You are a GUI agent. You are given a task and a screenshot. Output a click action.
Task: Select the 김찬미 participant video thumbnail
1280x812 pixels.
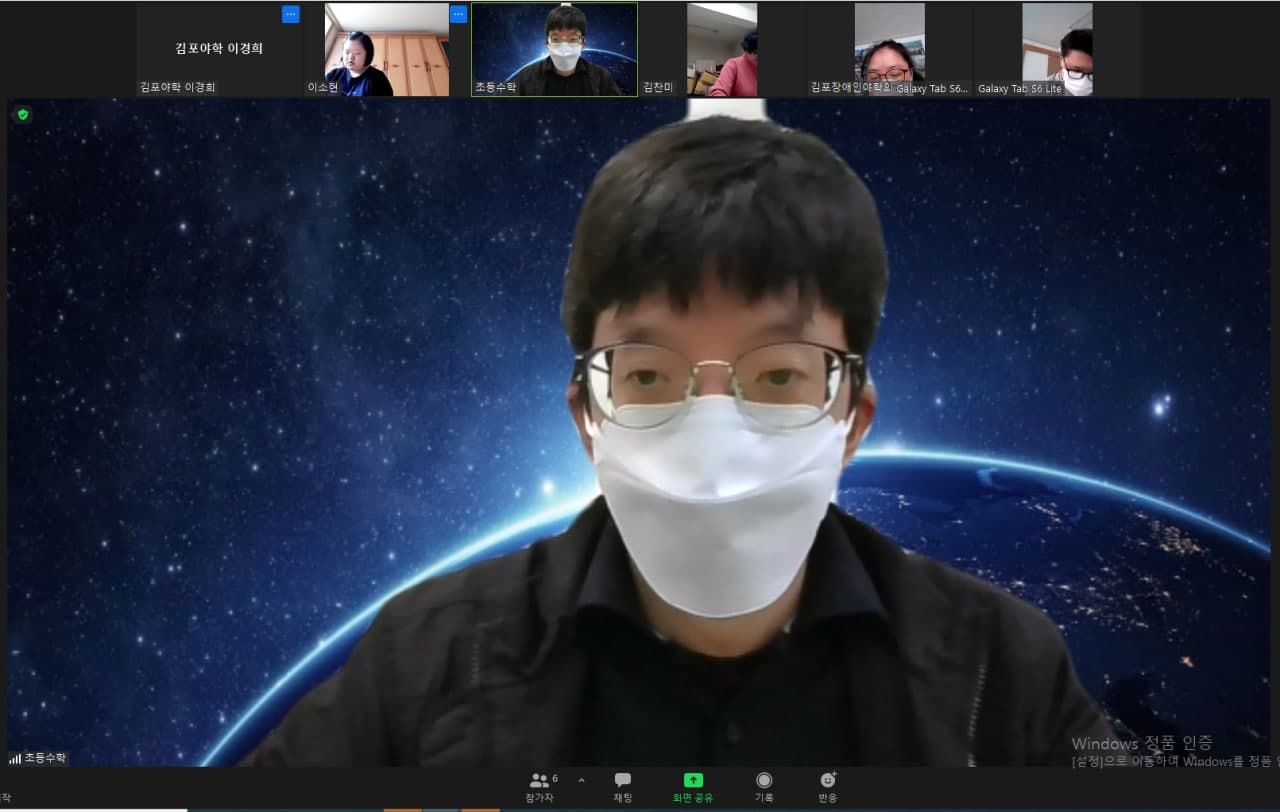(722, 49)
